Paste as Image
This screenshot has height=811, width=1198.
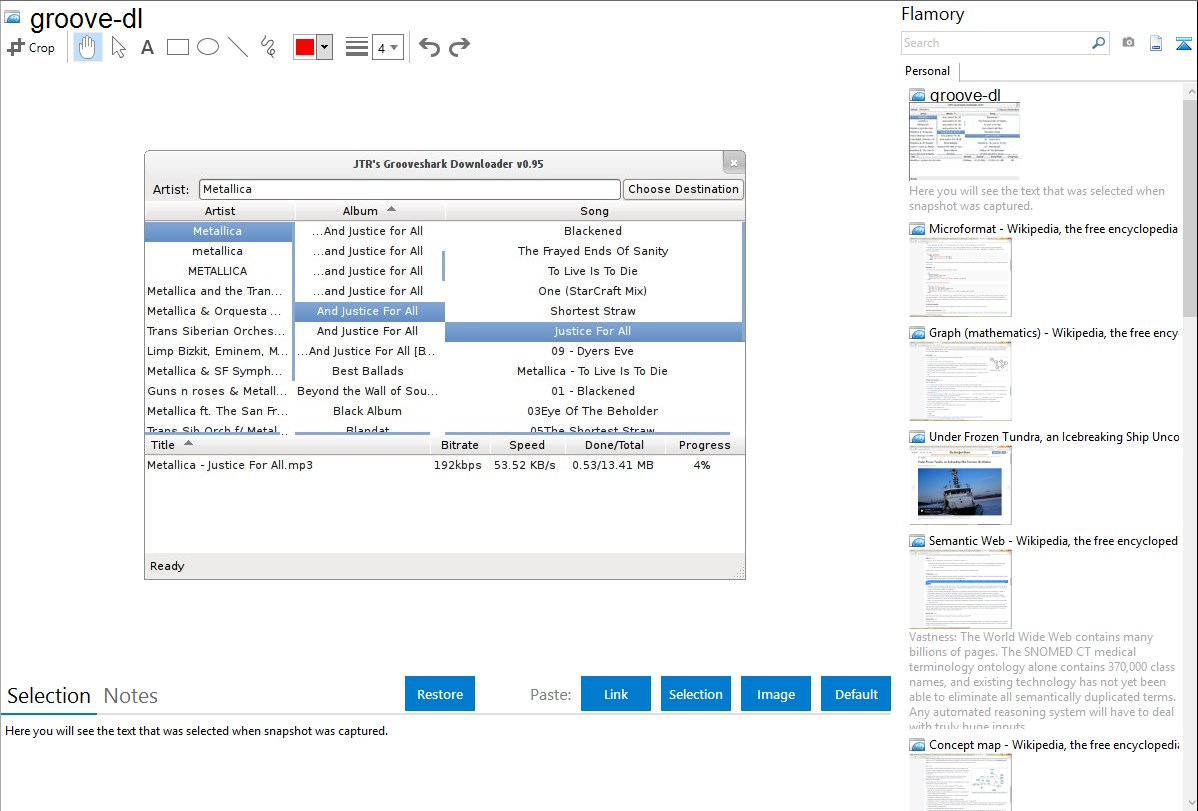point(776,694)
